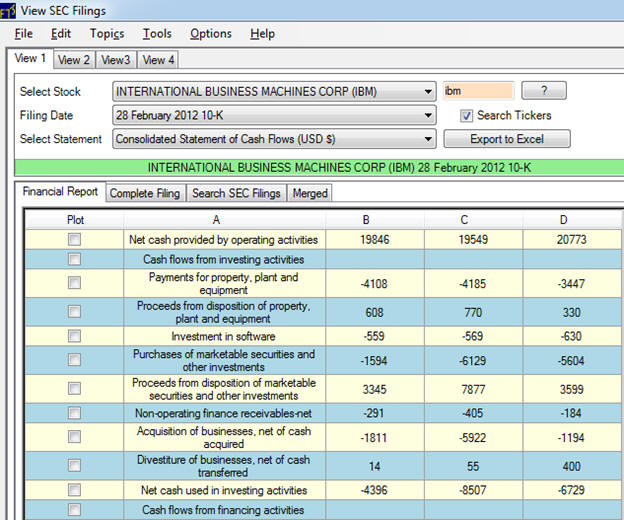
Task: Open the Edit menu
Action: coord(60,34)
